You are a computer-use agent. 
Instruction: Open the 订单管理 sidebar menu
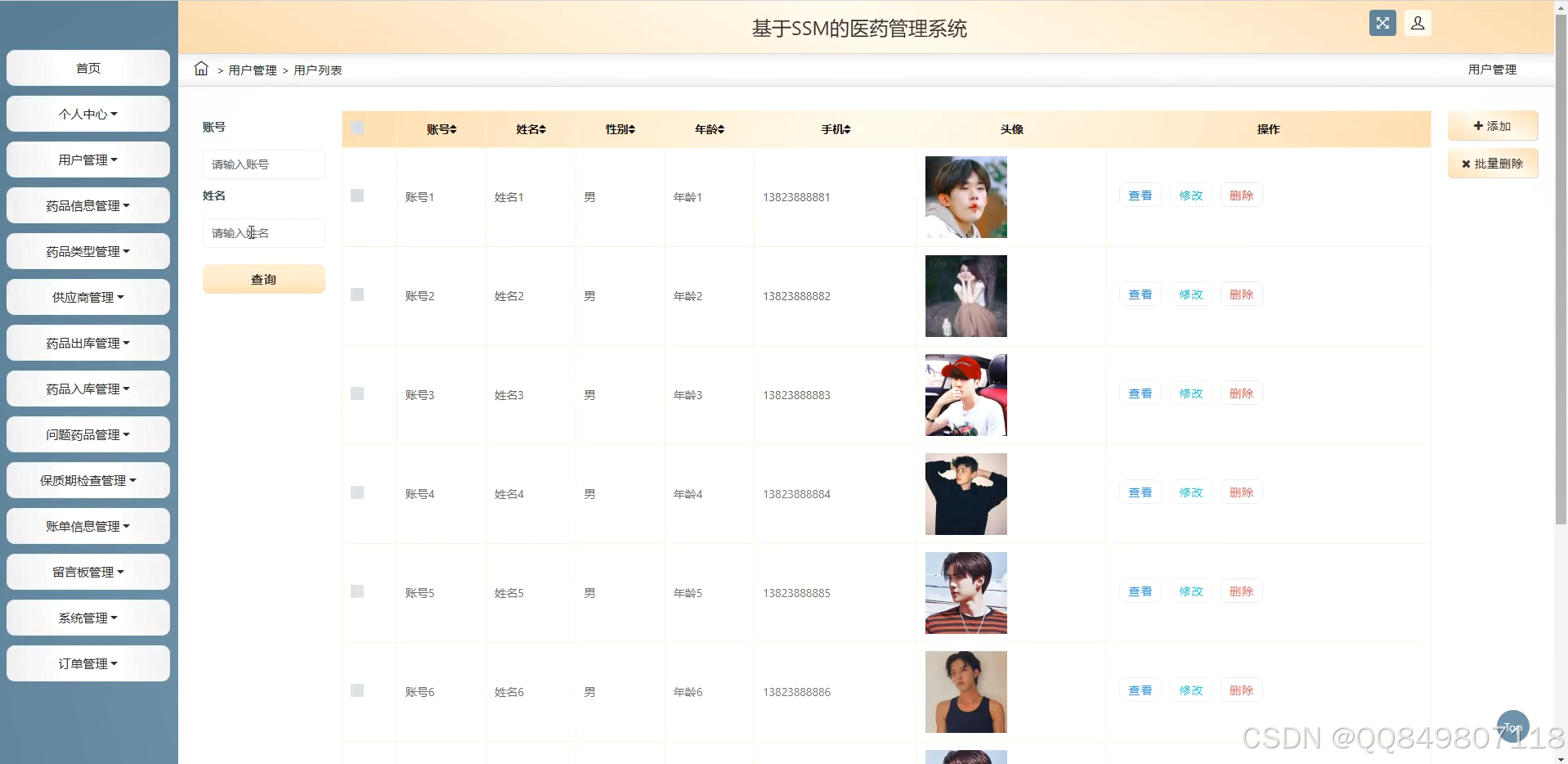click(x=88, y=663)
